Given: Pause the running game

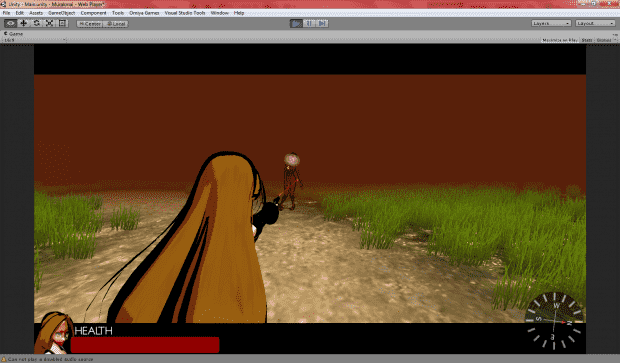Looking at the screenshot, I should pyautogui.click(x=309, y=23).
